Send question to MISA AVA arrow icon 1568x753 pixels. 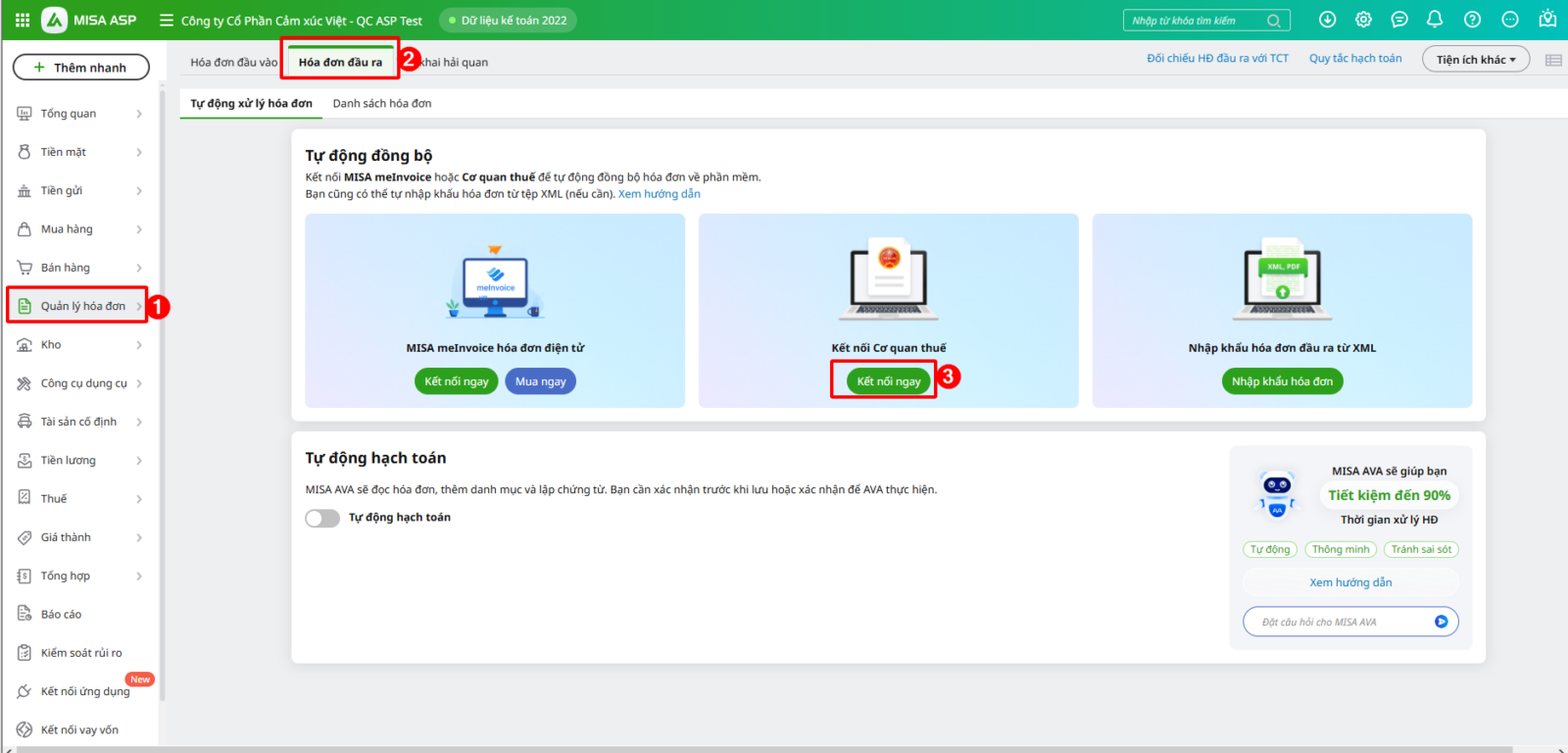point(1441,622)
